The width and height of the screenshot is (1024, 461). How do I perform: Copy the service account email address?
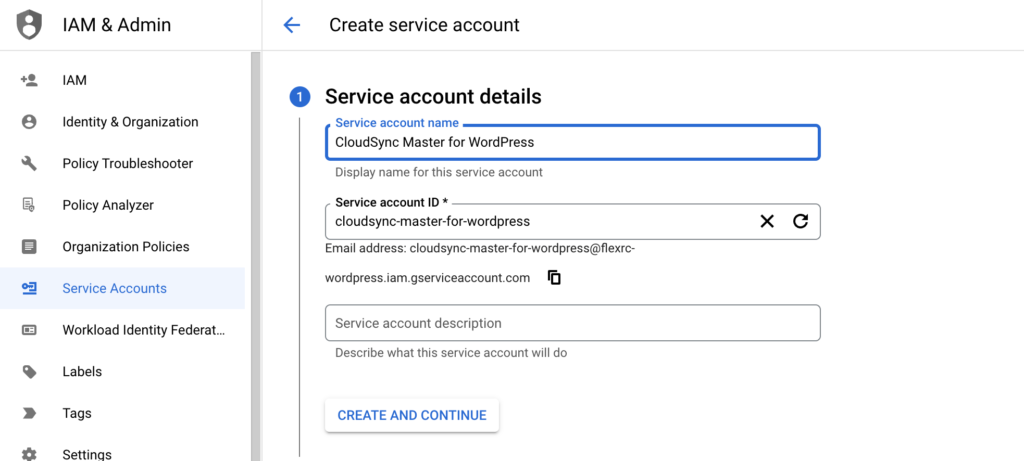click(x=554, y=278)
